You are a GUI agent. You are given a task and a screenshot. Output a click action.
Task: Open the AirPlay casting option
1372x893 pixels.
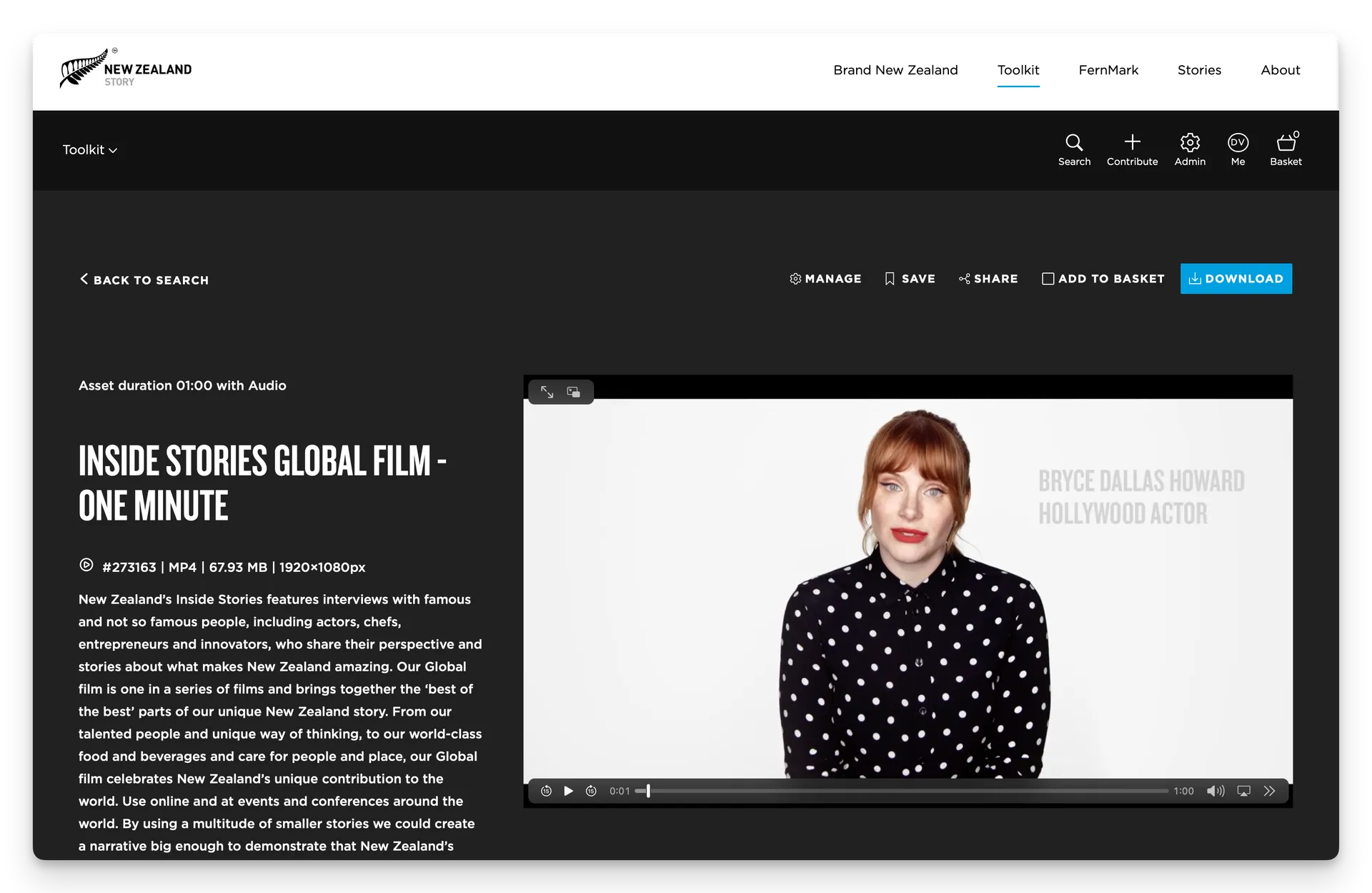(1245, 791)
